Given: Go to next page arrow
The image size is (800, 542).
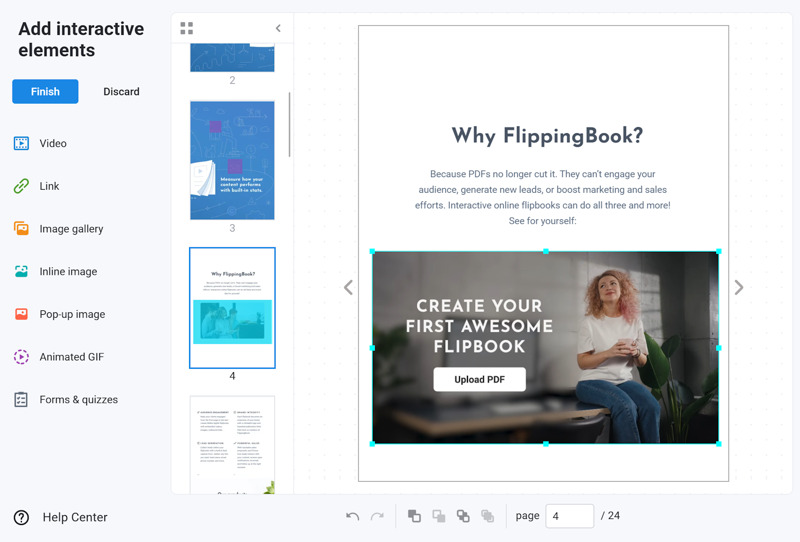Looking at the screenshot, I should [x=738, y=287].
